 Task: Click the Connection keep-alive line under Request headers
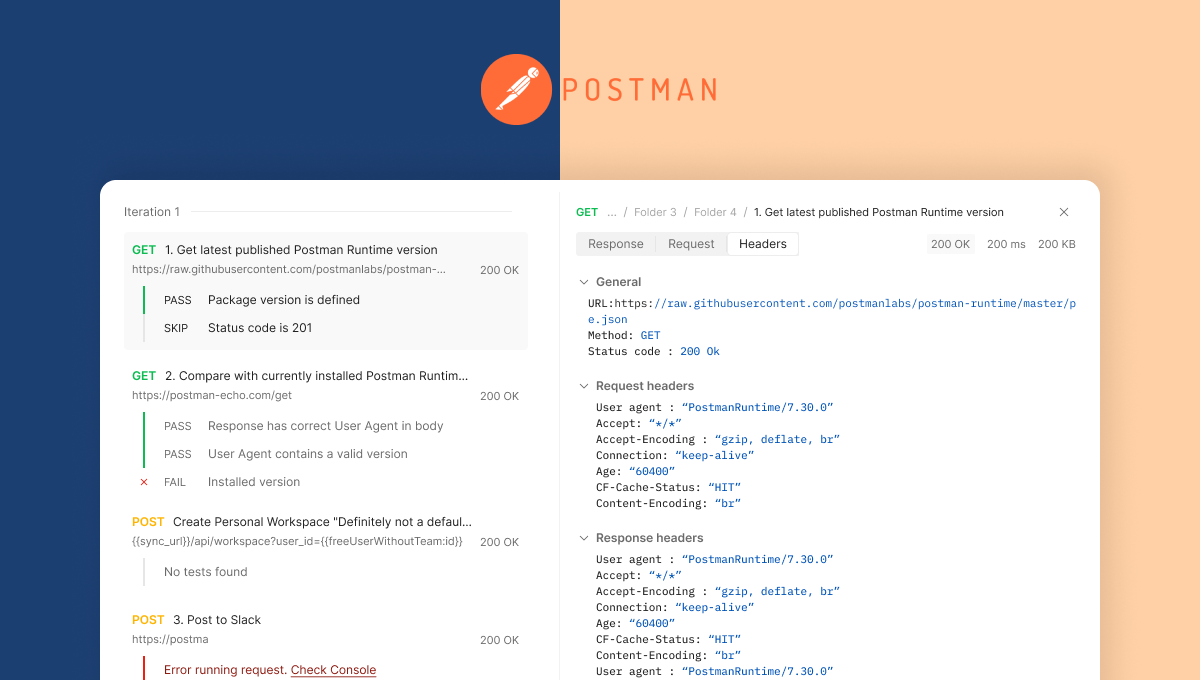pos(675,456)
